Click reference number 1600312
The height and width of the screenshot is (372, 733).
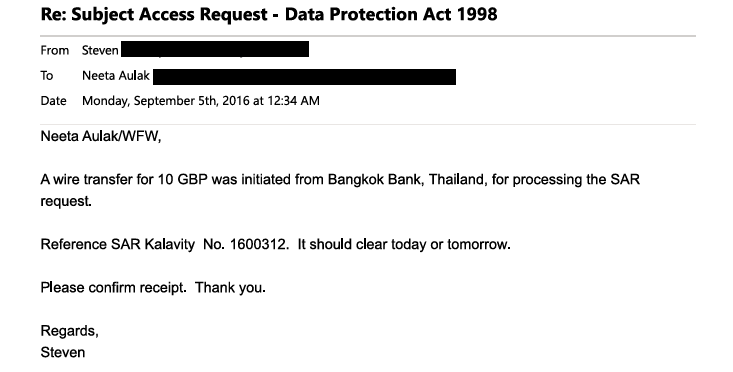click(259, 244)
